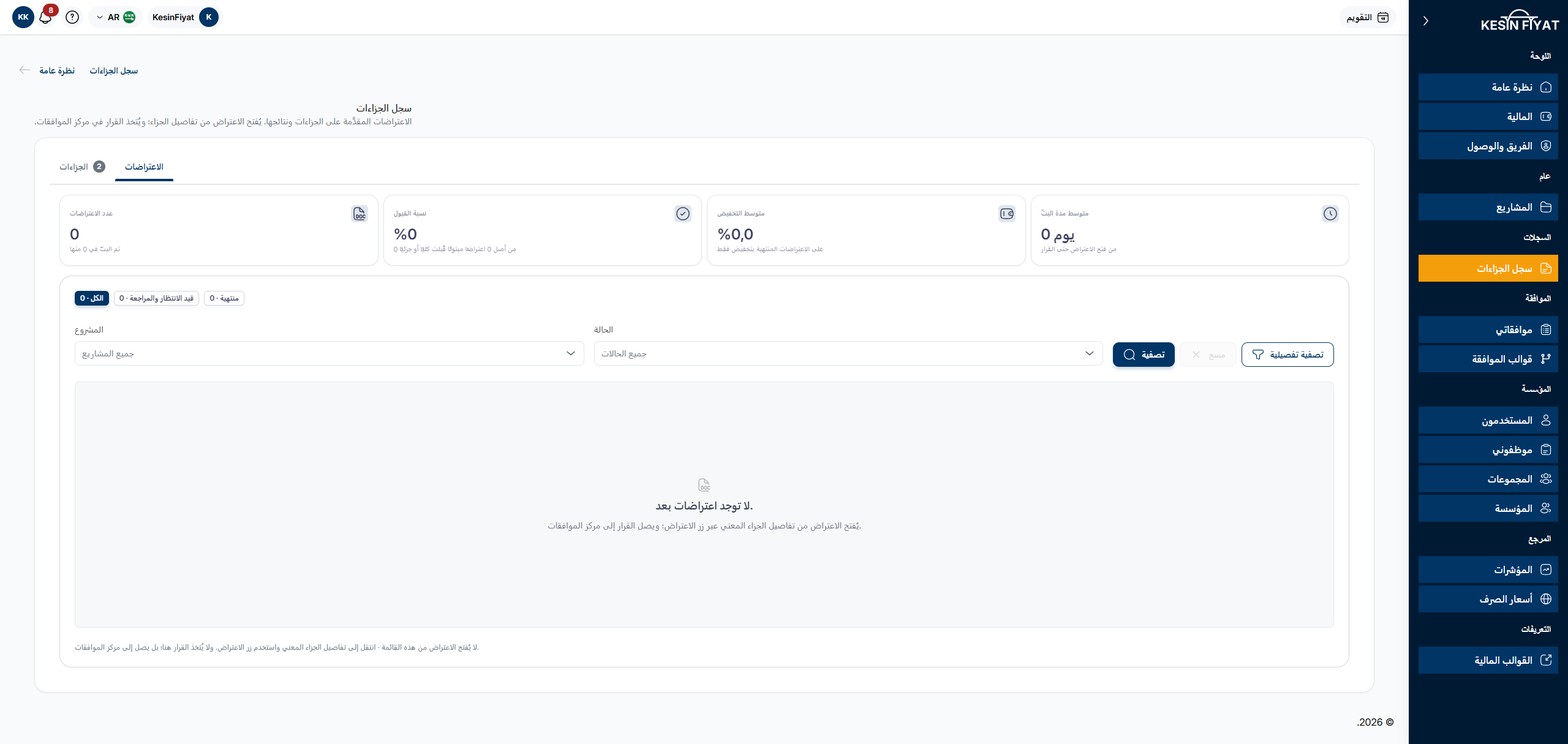
Task: Open the التقويم calendar button
Action: 1366,17
